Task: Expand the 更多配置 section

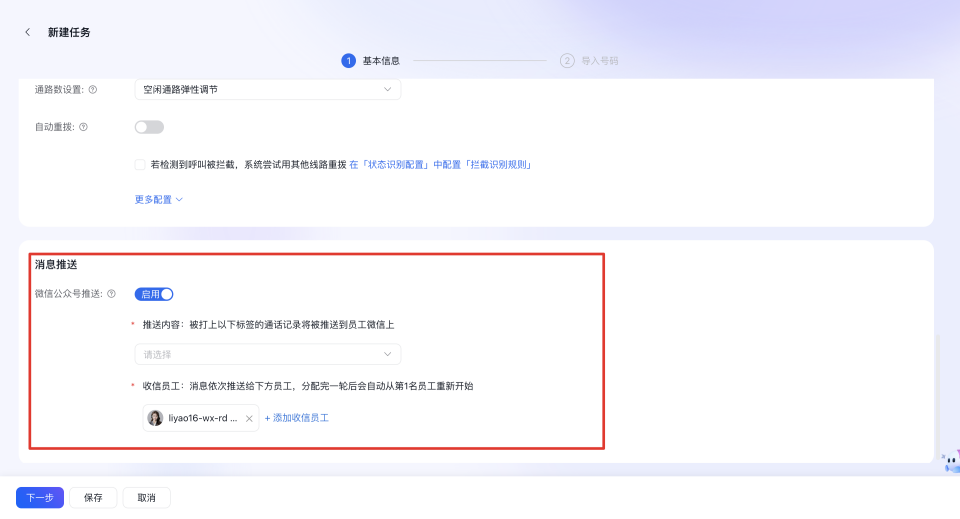Action: (159, 199)
